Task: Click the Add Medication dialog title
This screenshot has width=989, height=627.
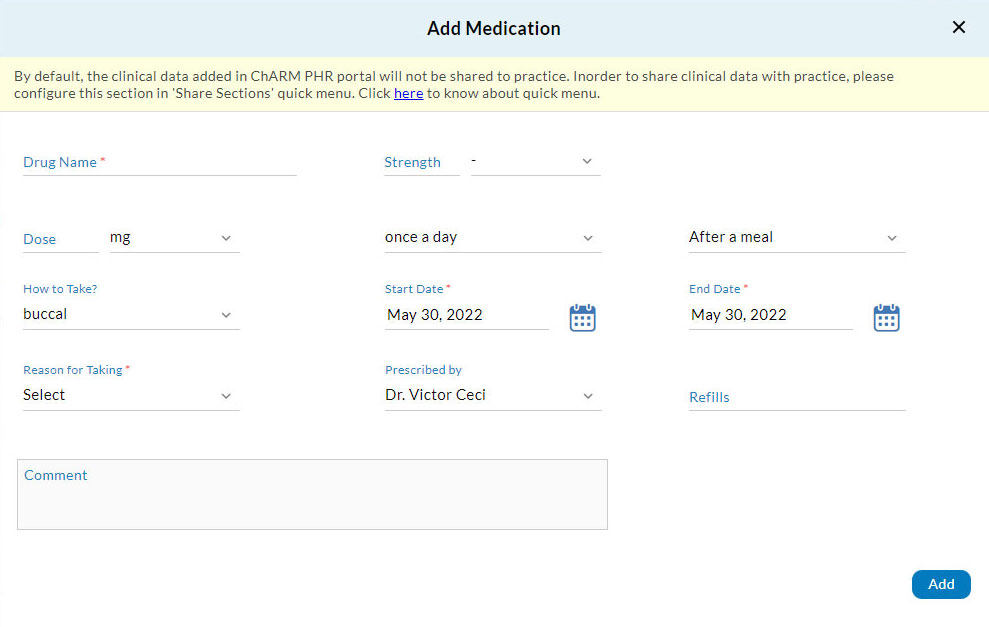Action: click(493, 28)
